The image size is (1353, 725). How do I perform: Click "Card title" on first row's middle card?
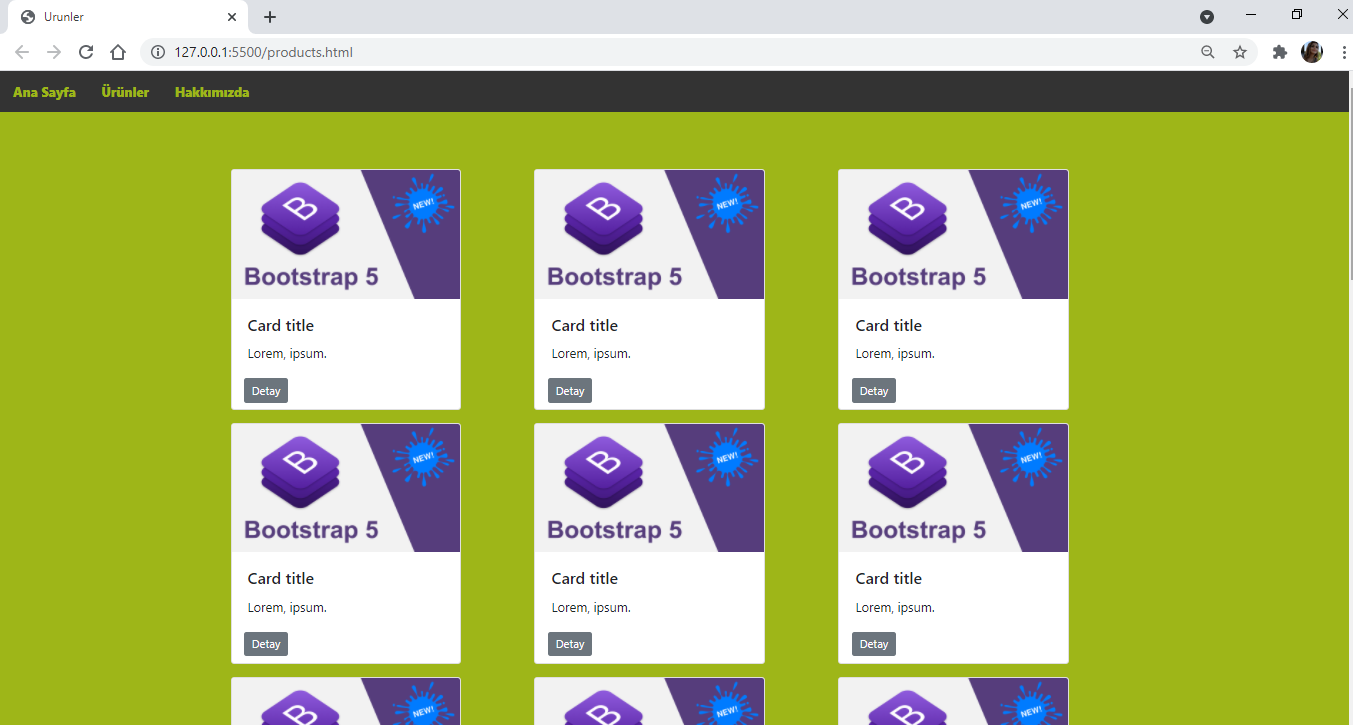[x=585, y=326]
